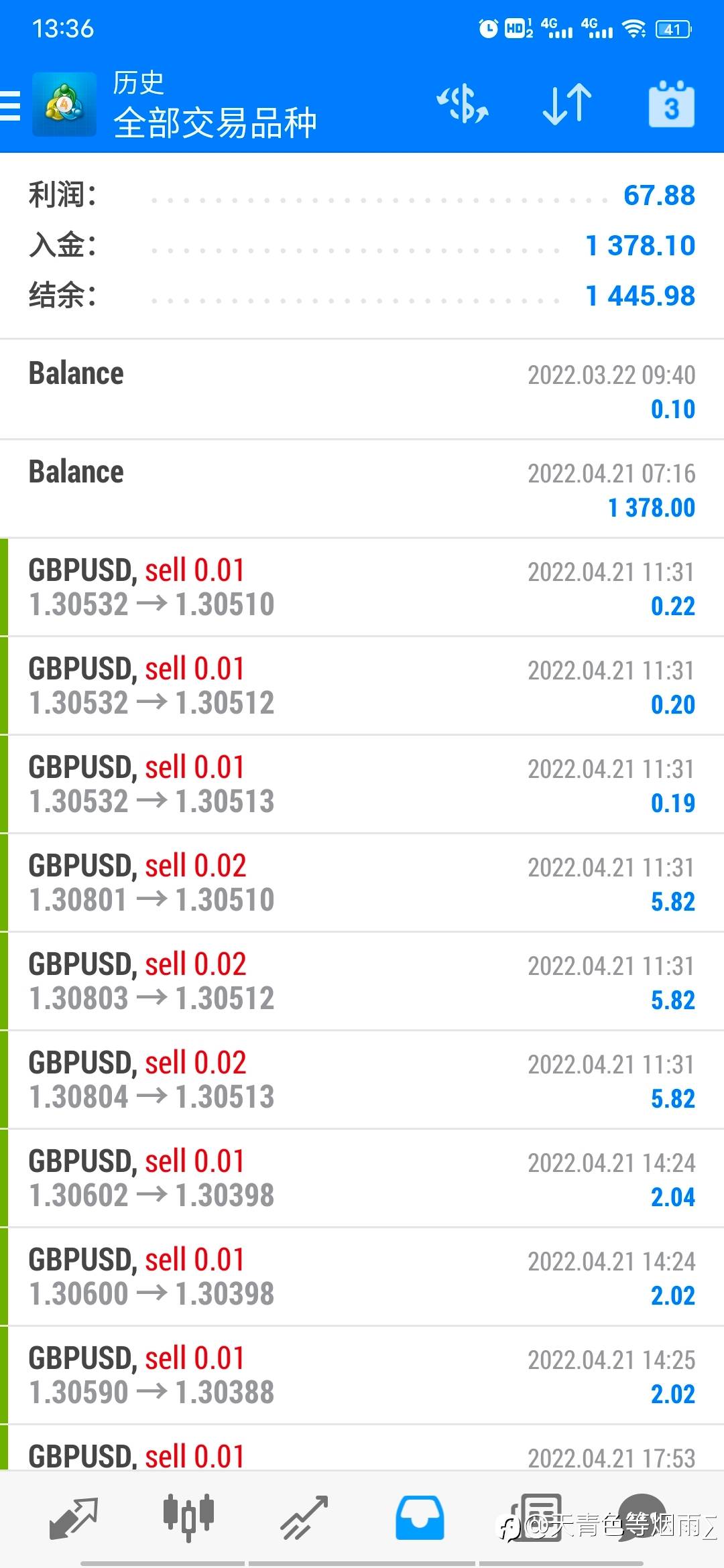Select the History inbox tab
This screenshot has width=724, height=1568.
pyautogui.click(x=420, y=1517)
